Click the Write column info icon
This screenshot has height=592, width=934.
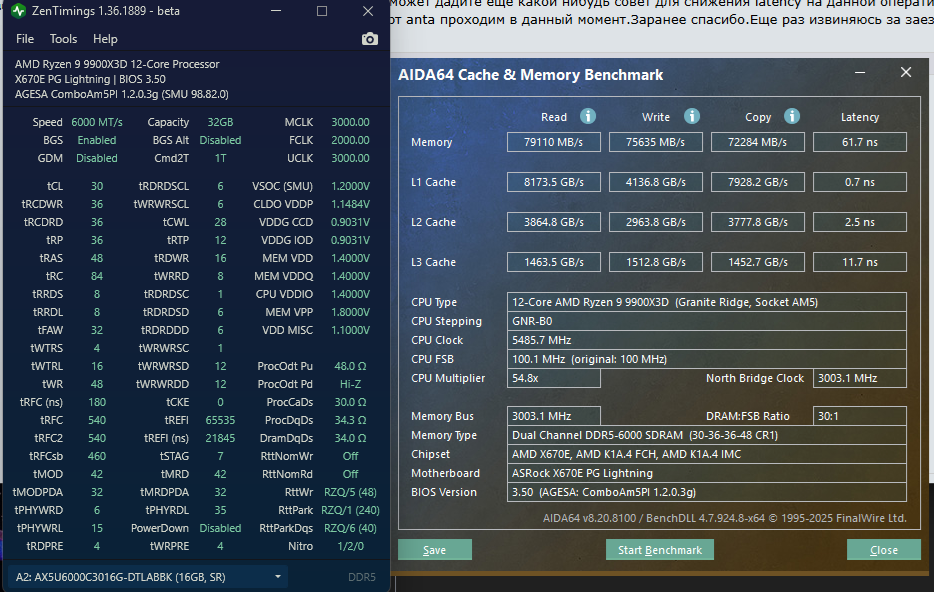[x=691, y=116]
